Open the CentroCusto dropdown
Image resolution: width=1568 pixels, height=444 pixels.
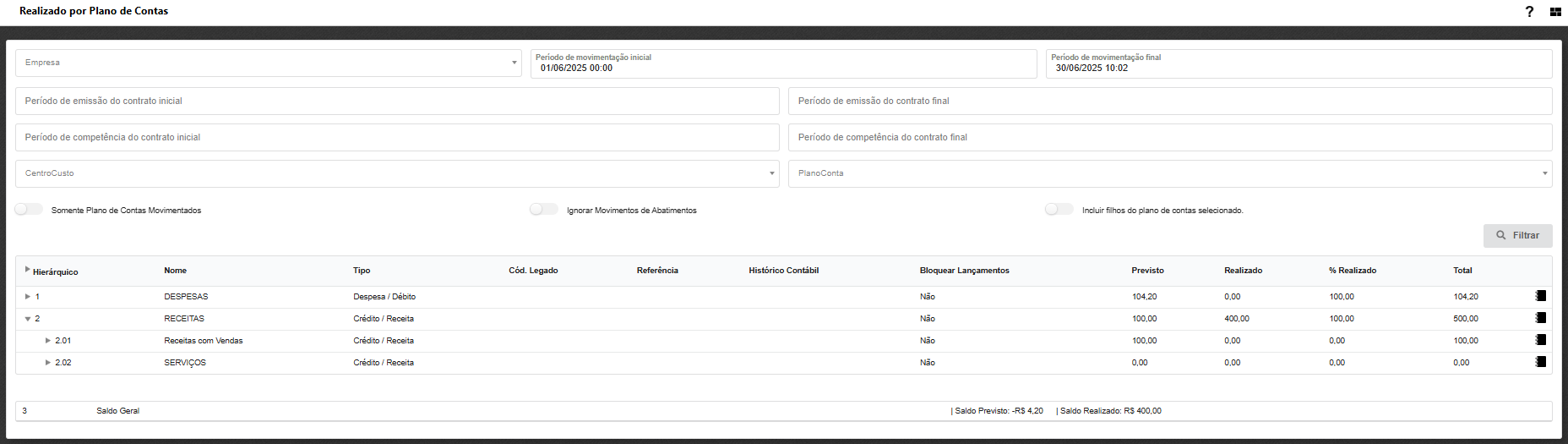(x=397, y=173)
